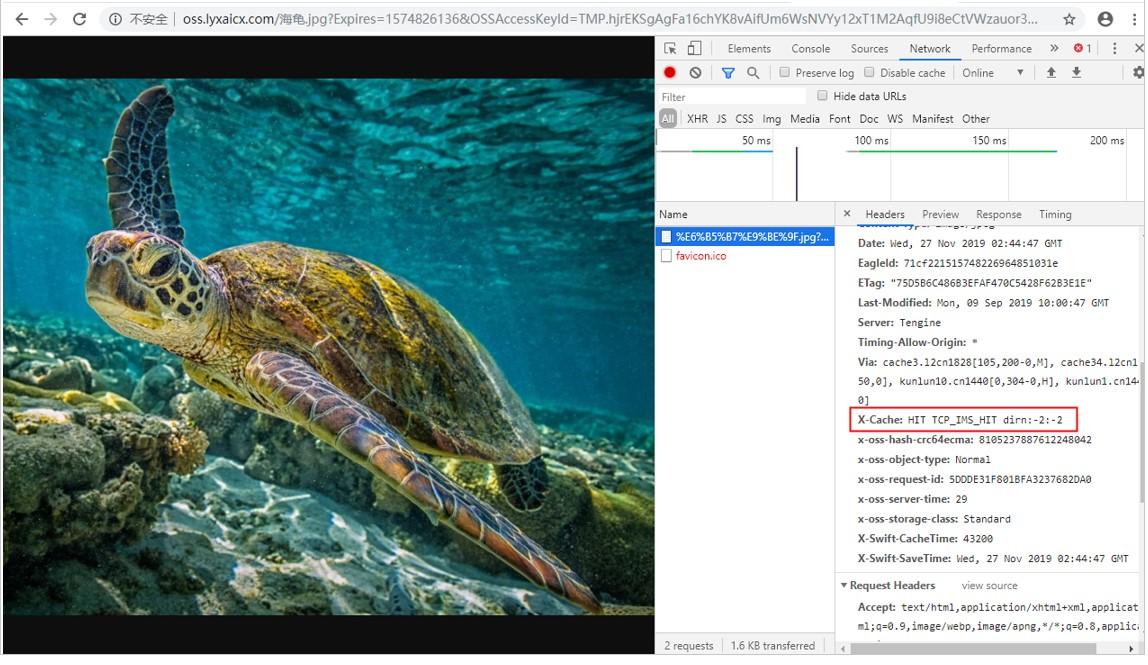Switch to Sources tab
The height and width of the screenshot is (665, 1148).
point(869,48)
